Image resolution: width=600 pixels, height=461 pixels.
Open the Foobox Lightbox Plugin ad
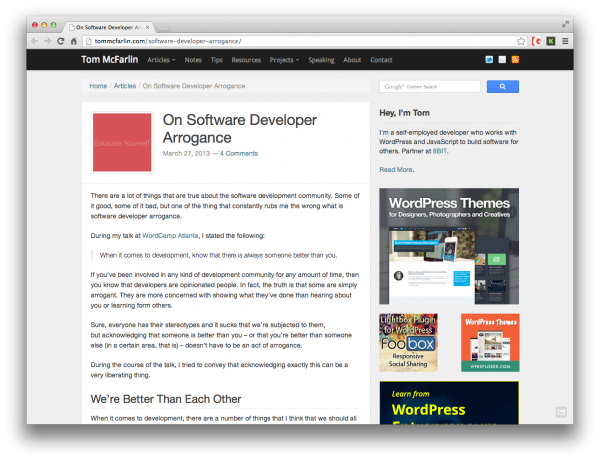(x=408, y=342)
